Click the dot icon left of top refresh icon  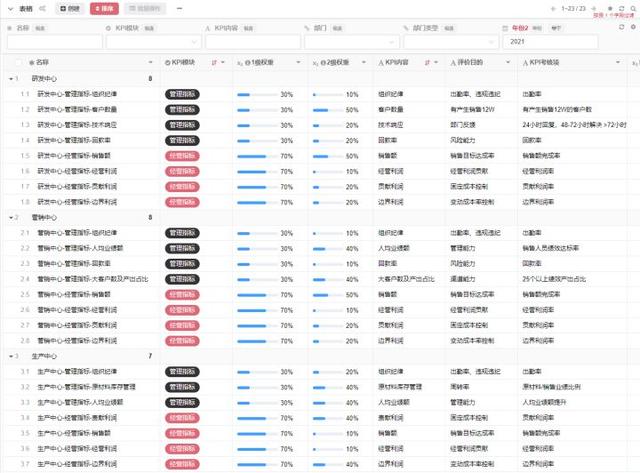click(x=610, y=9)
